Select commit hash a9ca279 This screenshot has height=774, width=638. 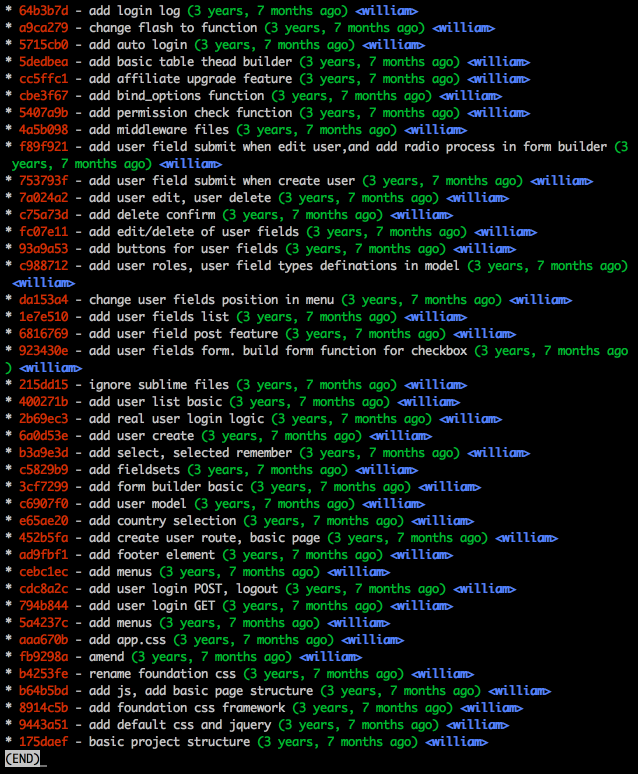[43, 28]
